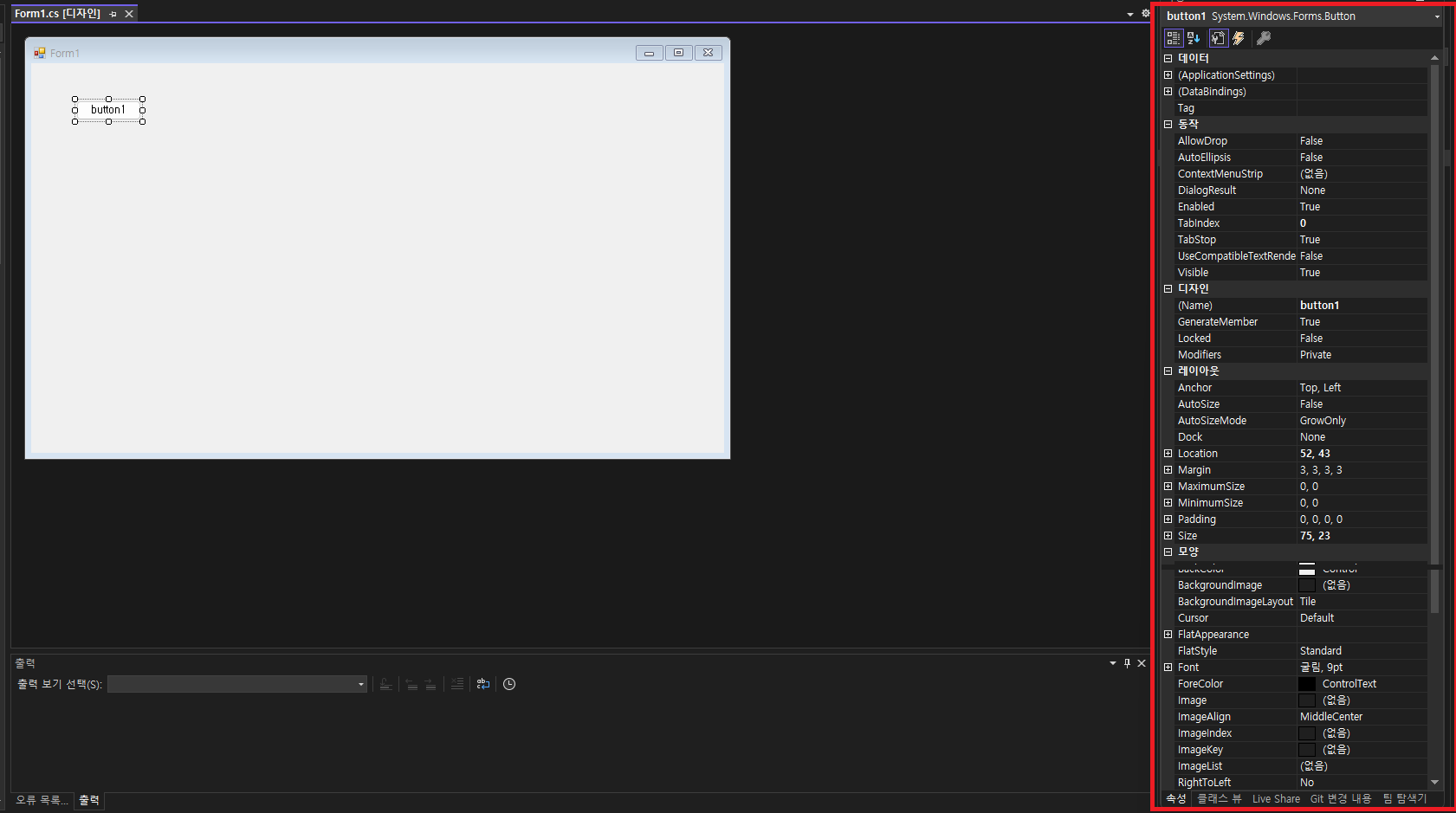Click the ForeColor ControlText color swatch
The height and width of the screenshot is (813, 1456).
tap(1306, 683)
